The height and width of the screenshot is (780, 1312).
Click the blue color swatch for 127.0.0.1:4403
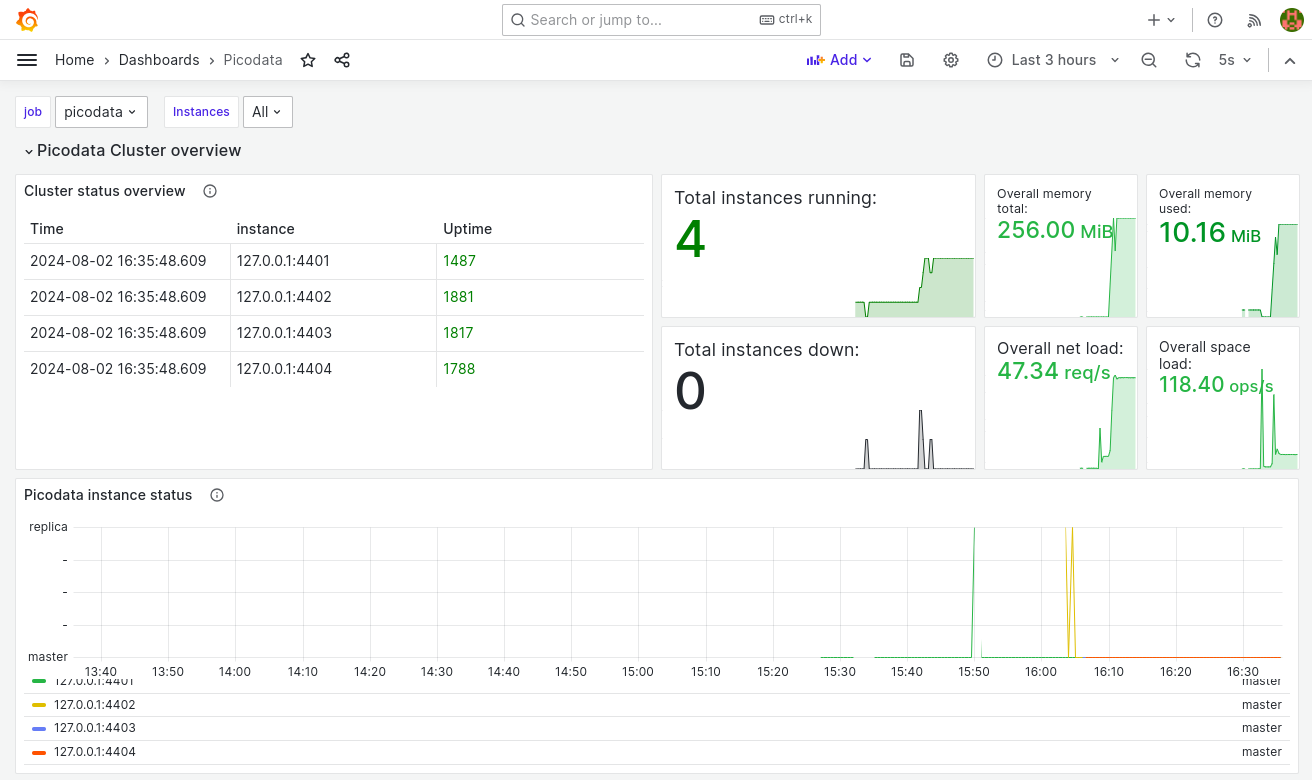point(39,728)
